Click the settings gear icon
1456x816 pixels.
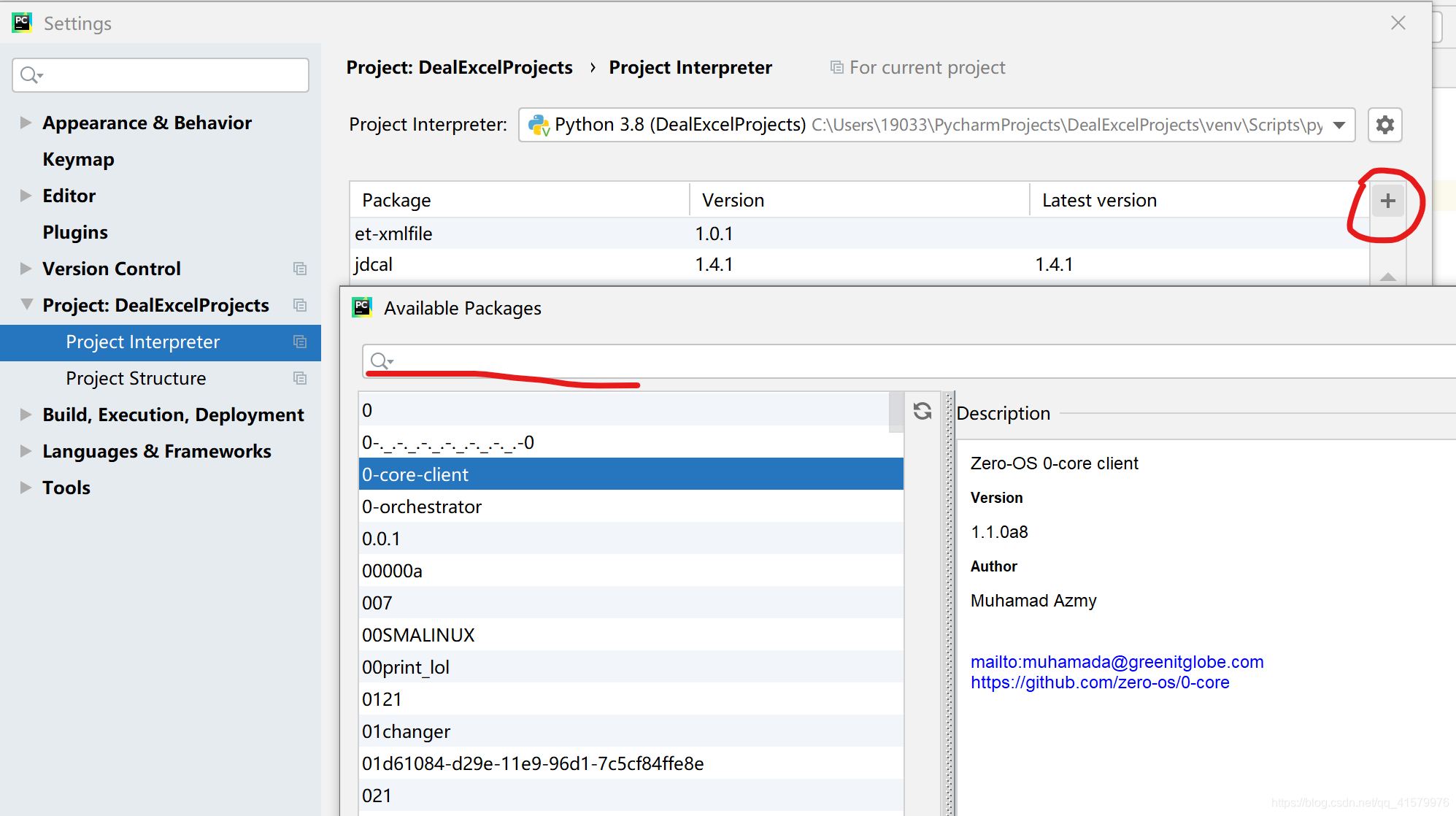tap(1385, 124)
